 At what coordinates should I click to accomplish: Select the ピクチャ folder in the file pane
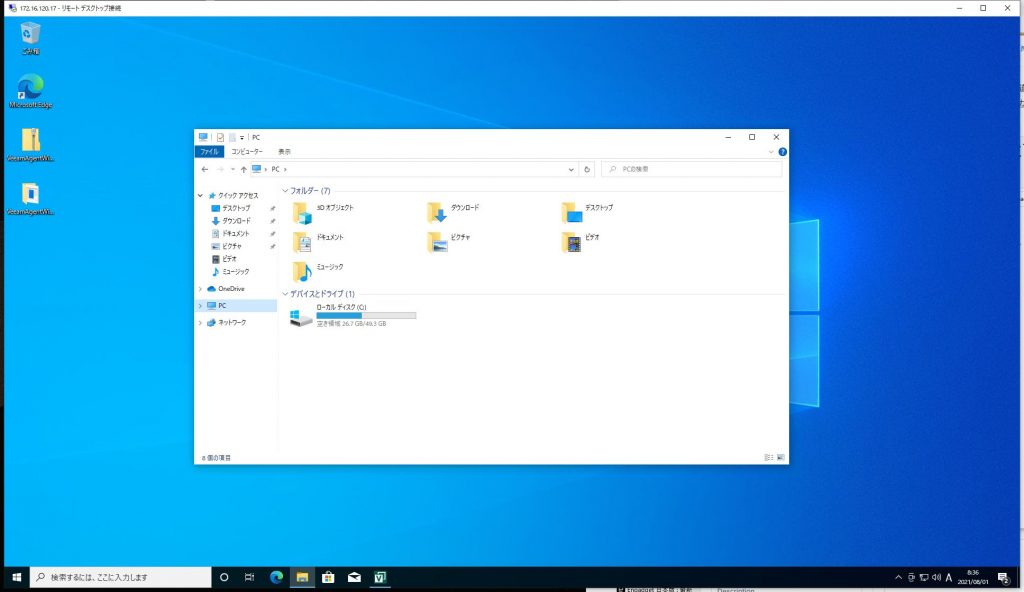[x=449, y=242]
